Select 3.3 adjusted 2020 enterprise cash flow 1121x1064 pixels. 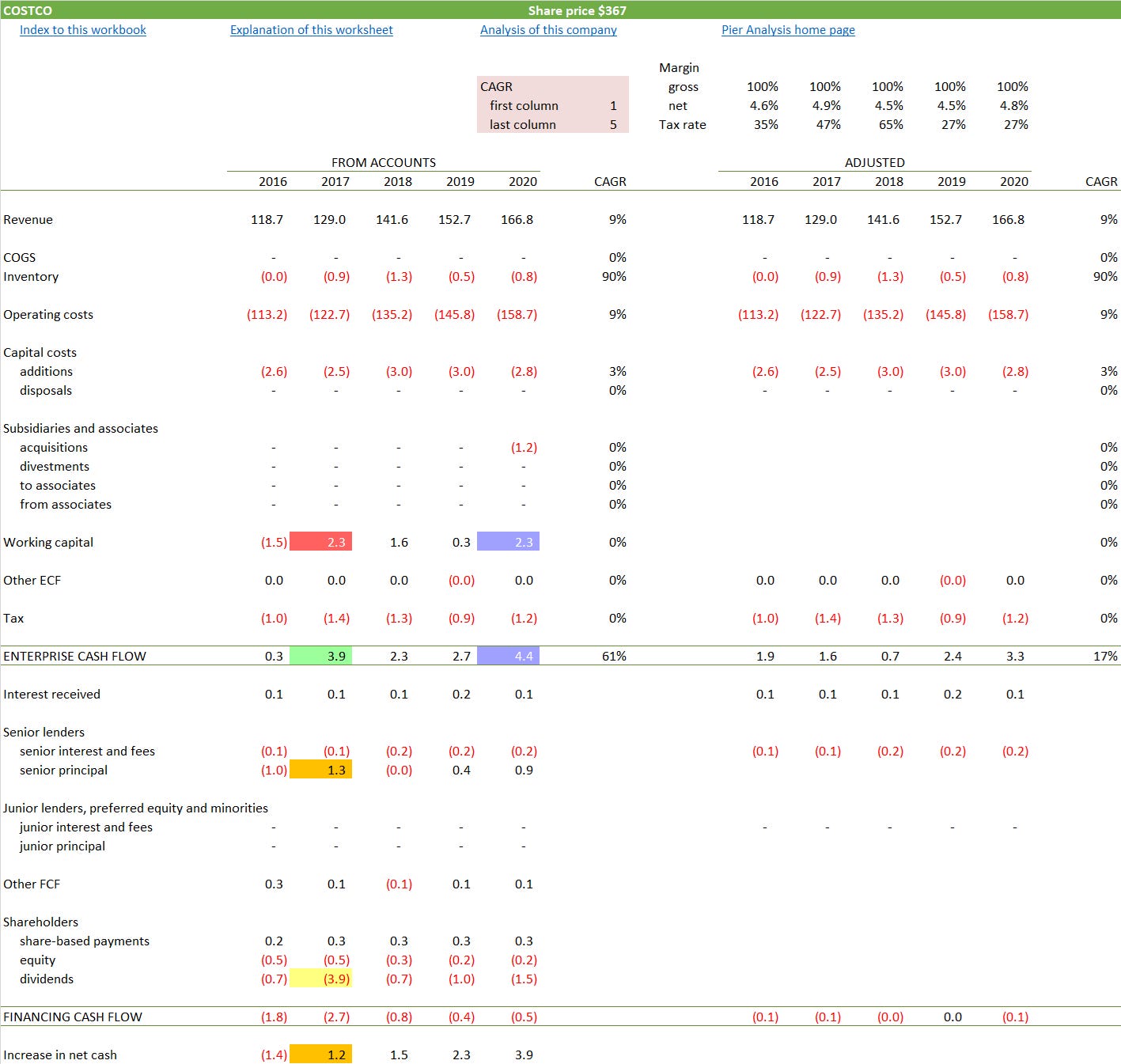[1015, 656]
